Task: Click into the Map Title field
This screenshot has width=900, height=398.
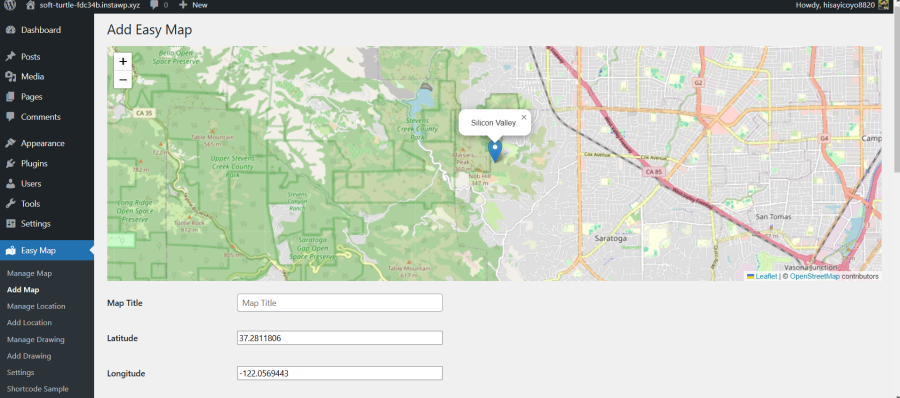Action: [x=340, y=303]
